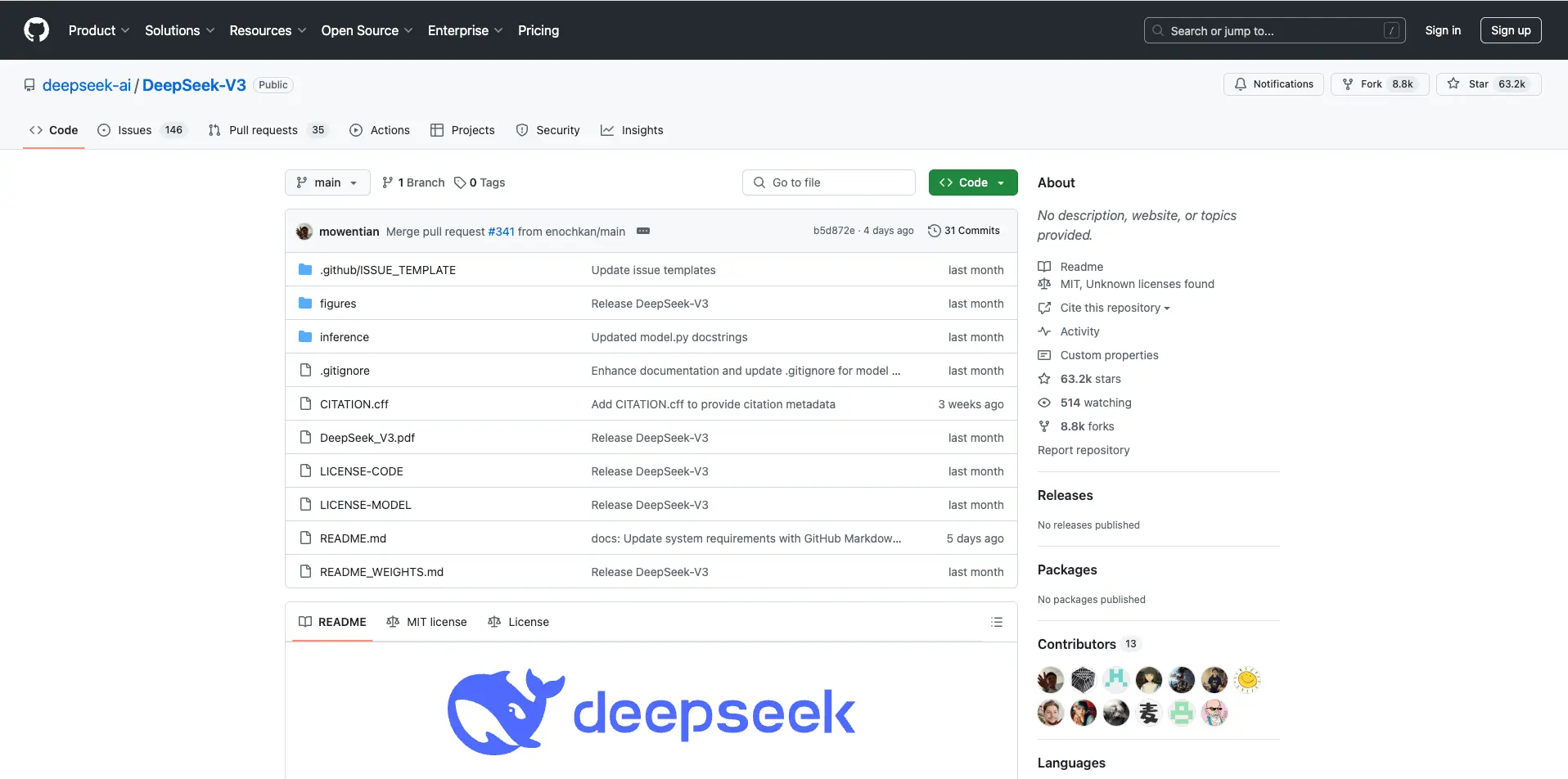Expand Cite this repository dropdown
Image resolution: width=1568 pixels, height=779 pixels.
[x=1104, y=308]
